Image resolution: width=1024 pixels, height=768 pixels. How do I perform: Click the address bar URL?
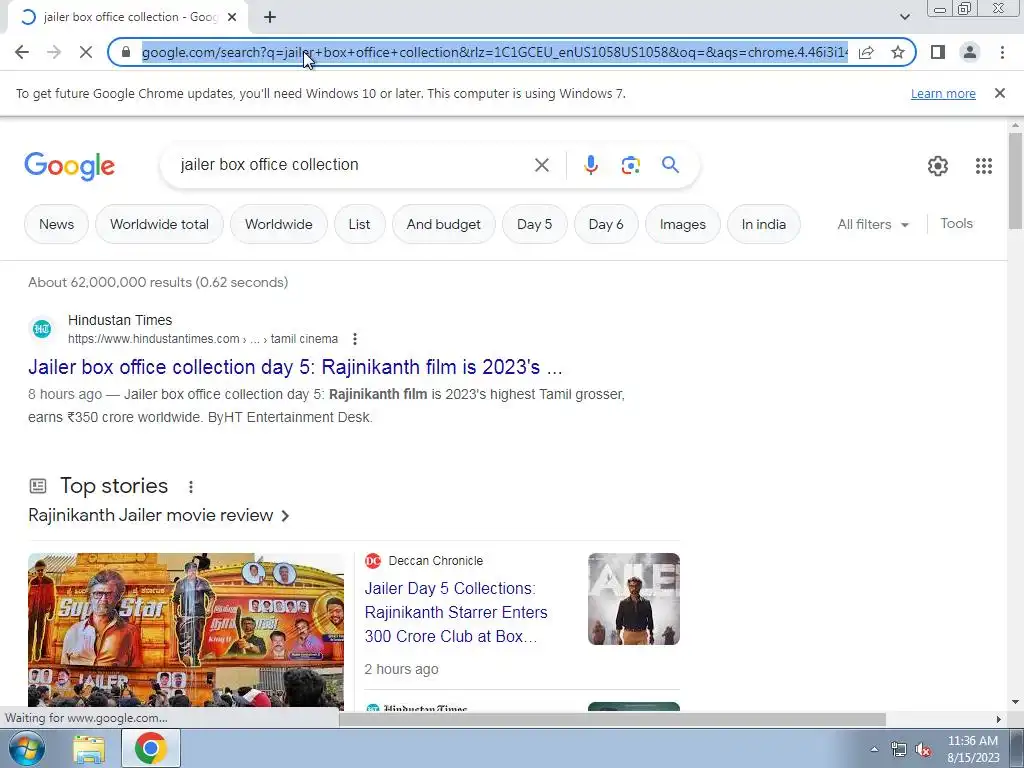pos(494,52)
